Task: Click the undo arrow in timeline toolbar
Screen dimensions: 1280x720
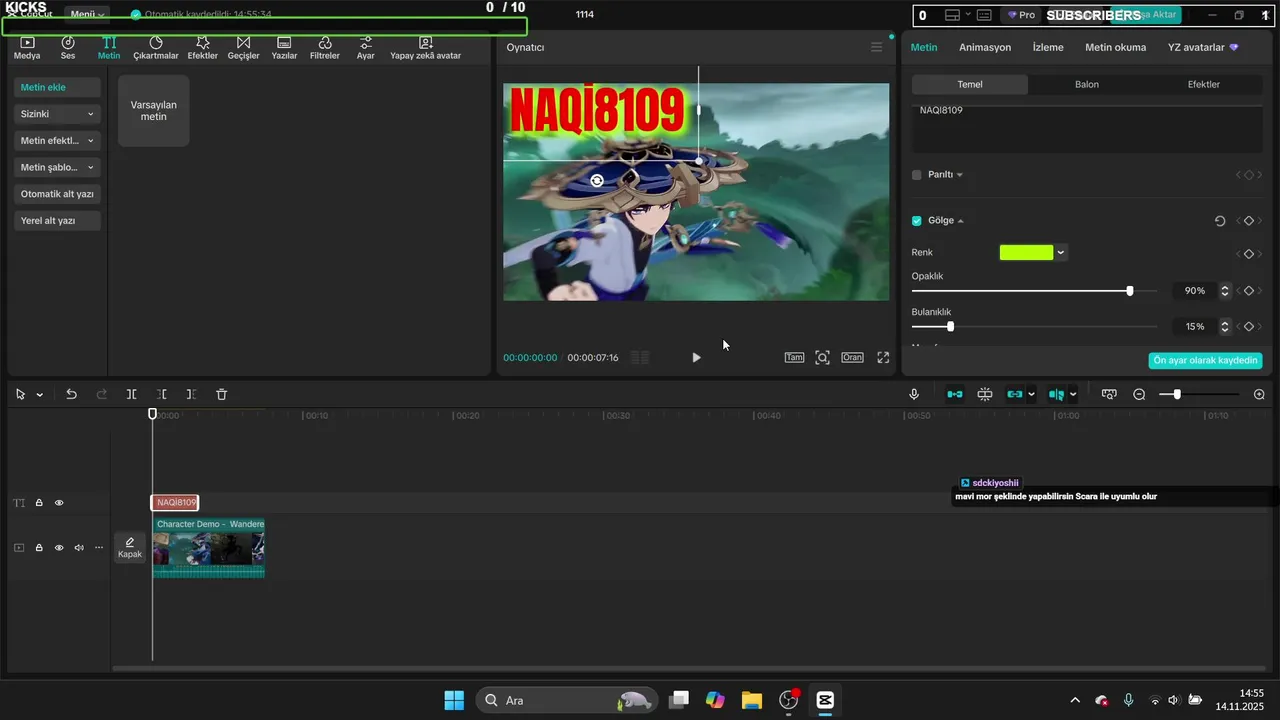Action: tap(71, 394)
